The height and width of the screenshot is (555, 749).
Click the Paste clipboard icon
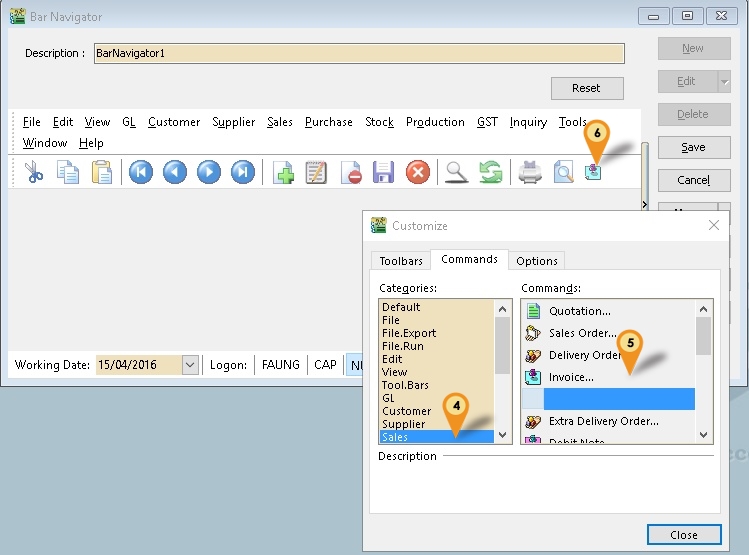point(102,172)
